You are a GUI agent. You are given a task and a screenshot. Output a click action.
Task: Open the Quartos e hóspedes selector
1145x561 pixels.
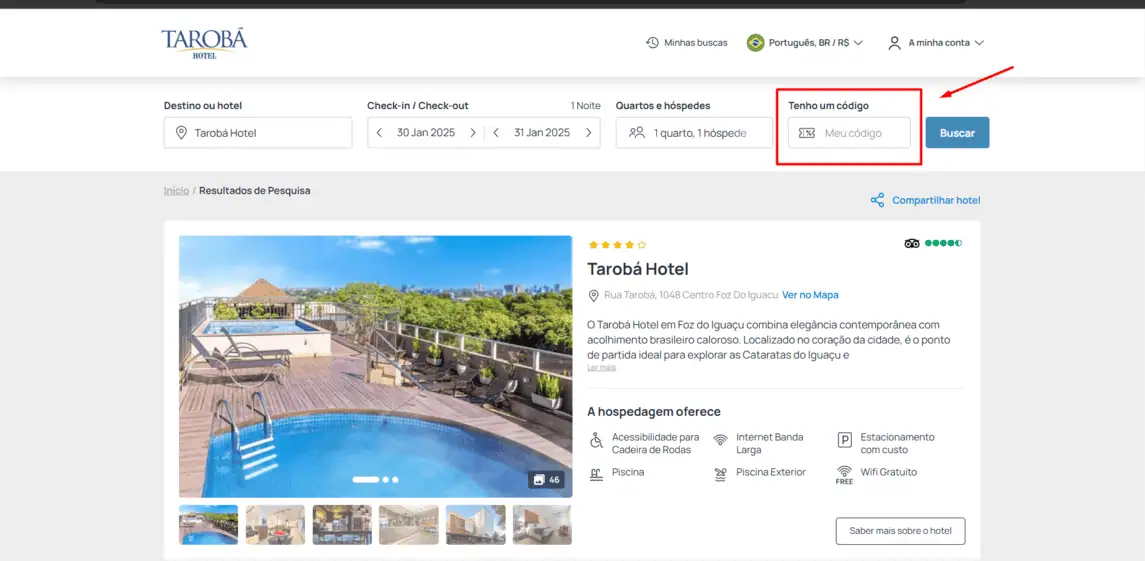[694, 133]
